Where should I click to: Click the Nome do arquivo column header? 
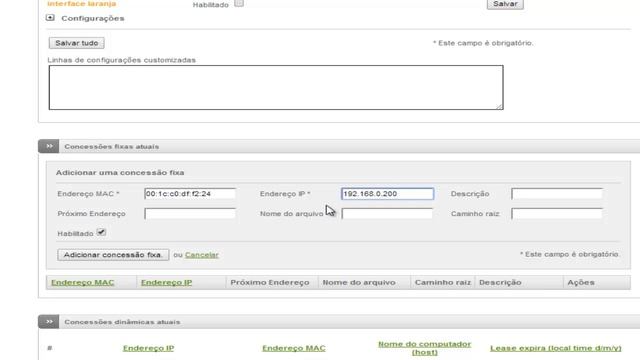[x=359, y=282]
